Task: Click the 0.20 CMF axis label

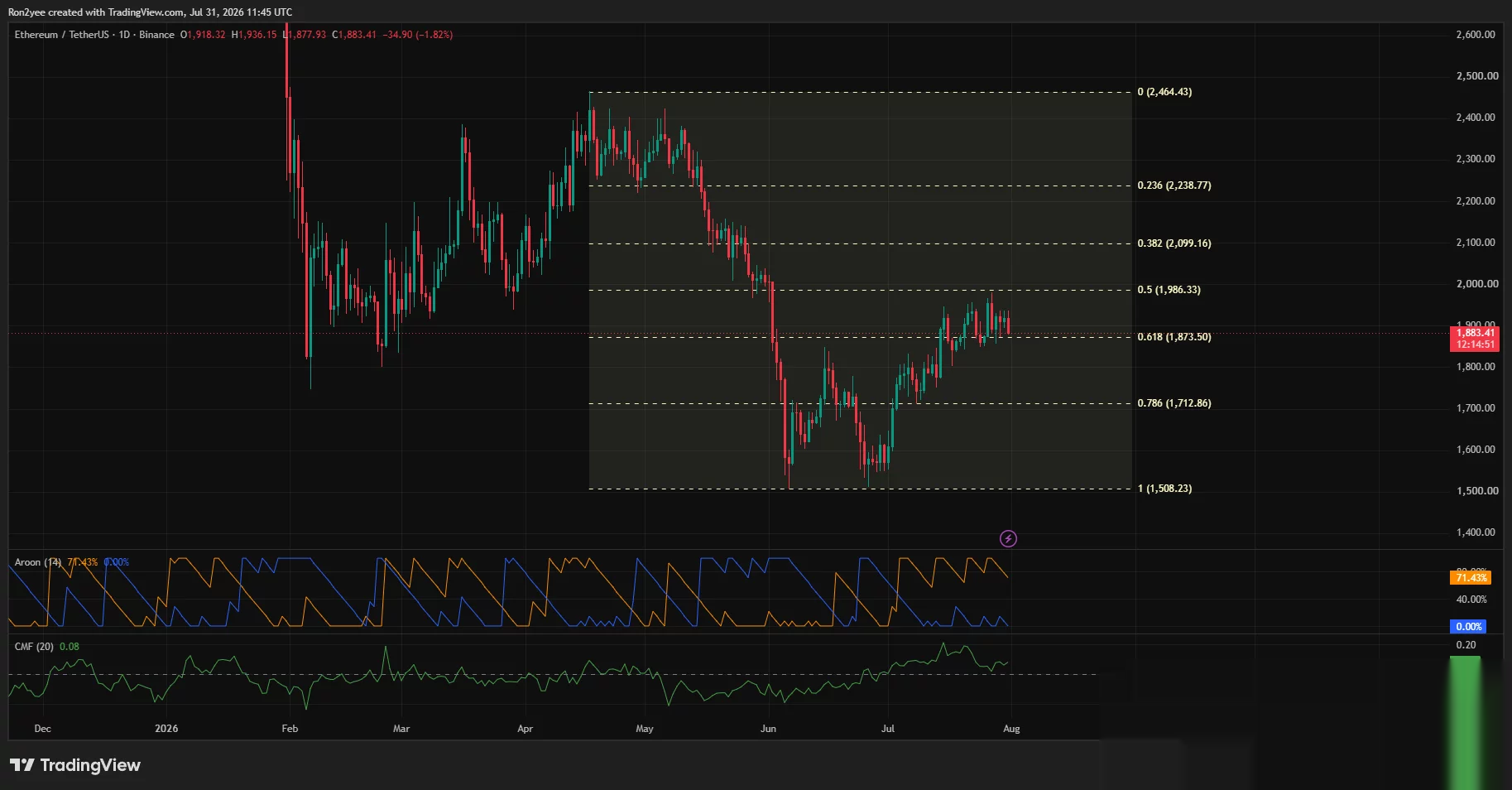Action: pos(1466,645)
